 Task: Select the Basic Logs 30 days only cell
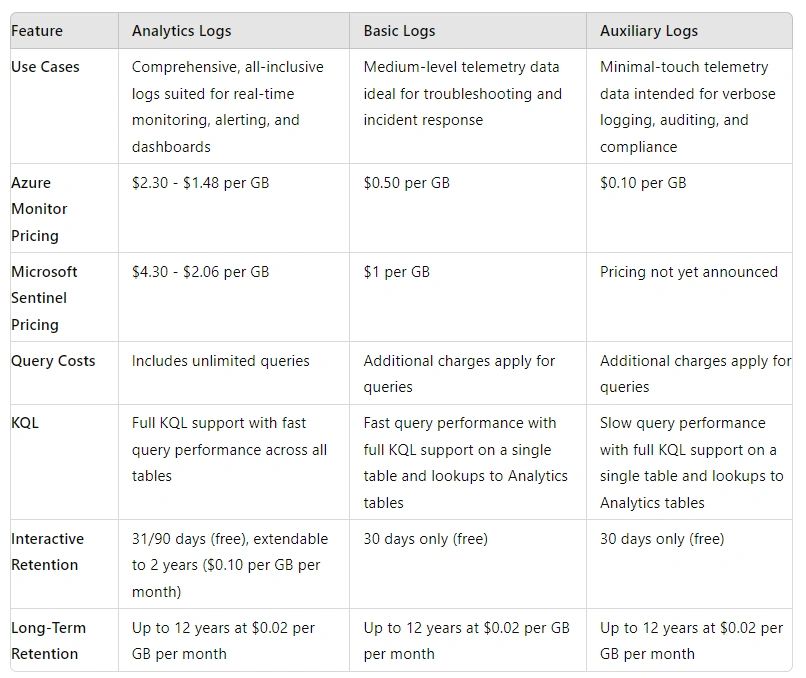tap(425, 539)
